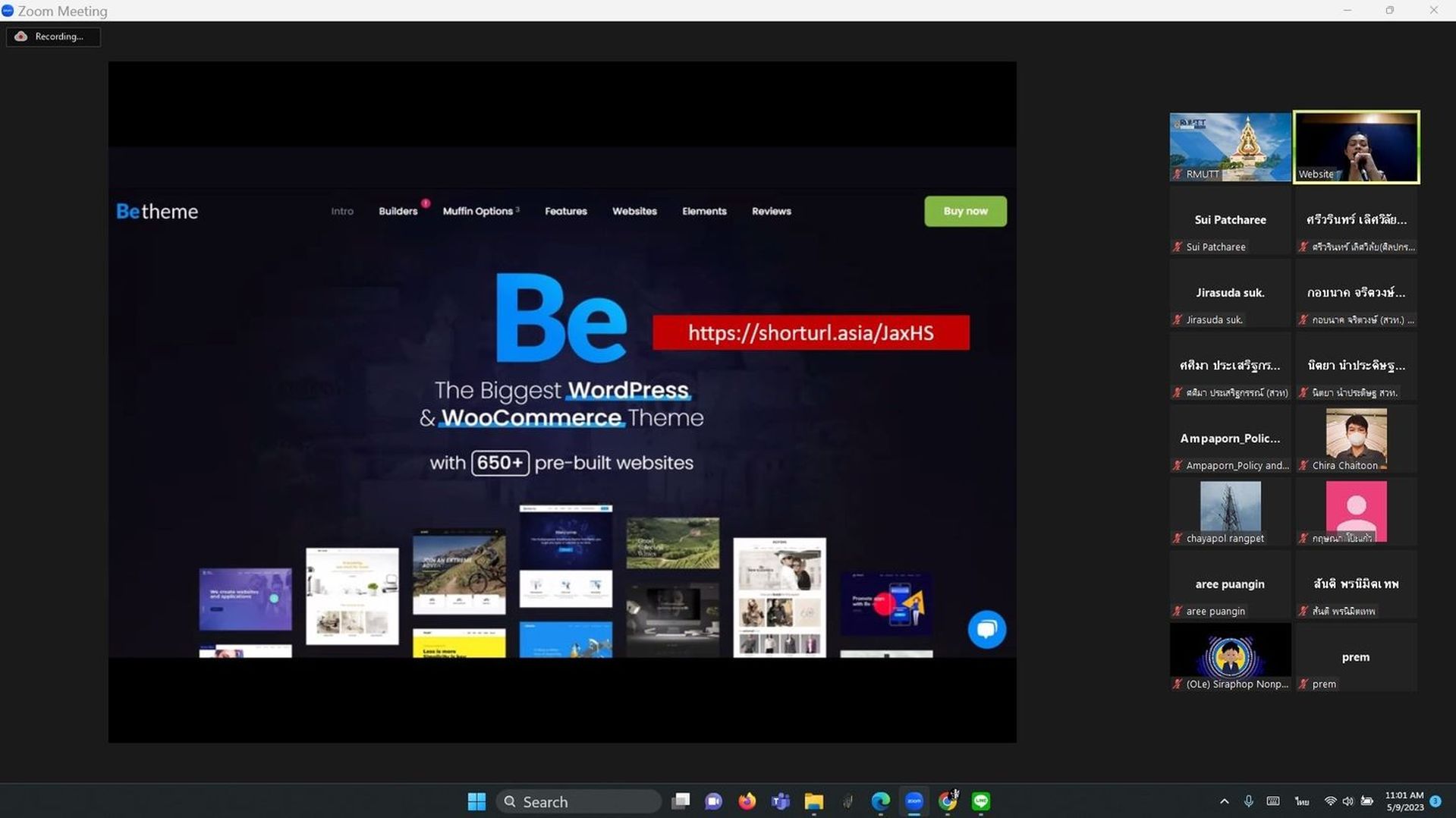Image resolution: width=1456 pixels, height=818 pixels.
Task: Click the white furniture website thumbnail
Action: tap(352, 596)
